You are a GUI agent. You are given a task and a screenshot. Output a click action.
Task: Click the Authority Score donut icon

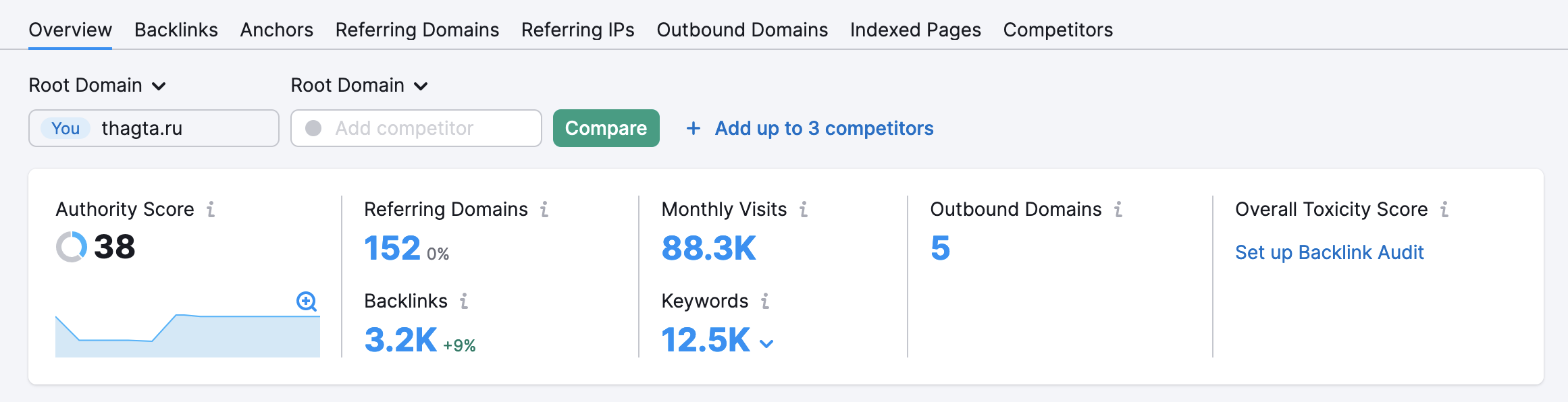point(72,247)
